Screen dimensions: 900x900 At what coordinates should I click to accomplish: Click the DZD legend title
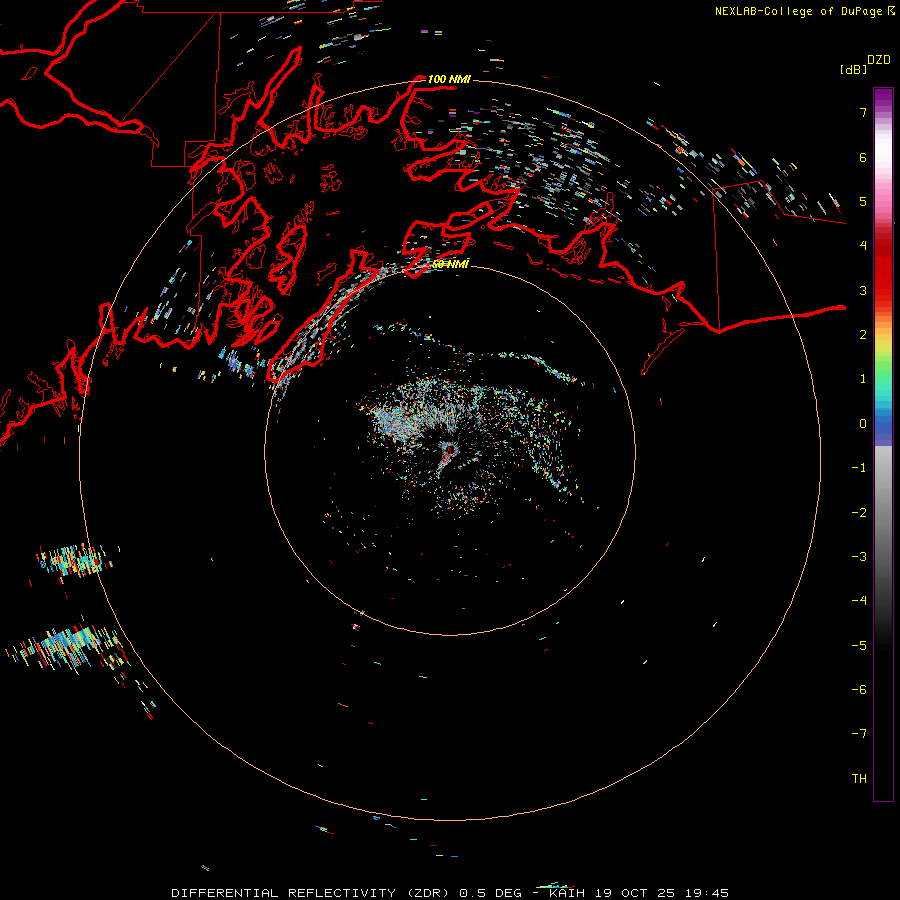tap(879, 60)
